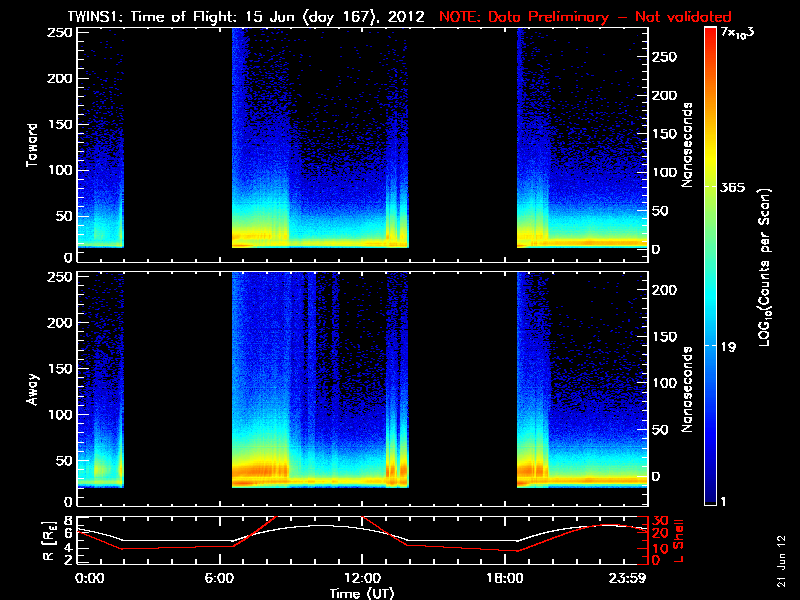
Task: Click the LOG10 Counts per Scan label
Action: 765,267
